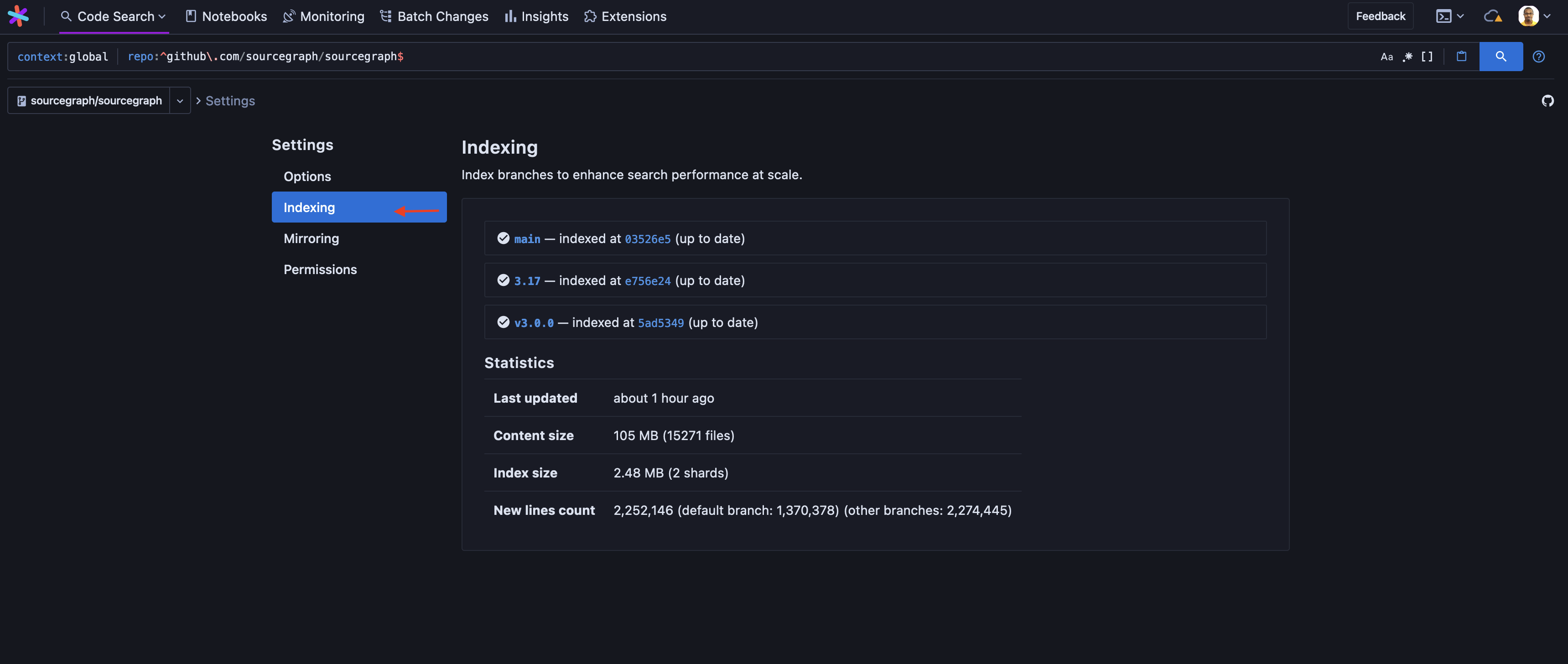Click the Code Search magnifier icon
This screenshot has width=1568, height=664.
click(x=66, y=16)
